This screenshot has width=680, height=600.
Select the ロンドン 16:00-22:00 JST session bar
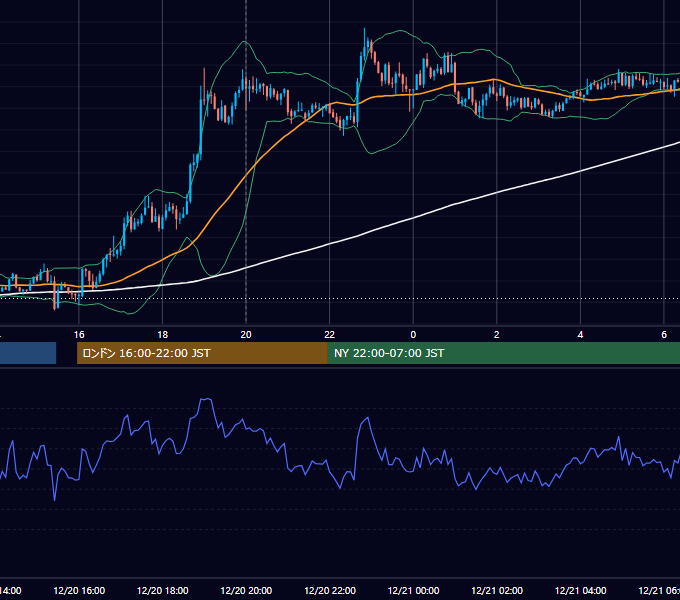(202, 353)
